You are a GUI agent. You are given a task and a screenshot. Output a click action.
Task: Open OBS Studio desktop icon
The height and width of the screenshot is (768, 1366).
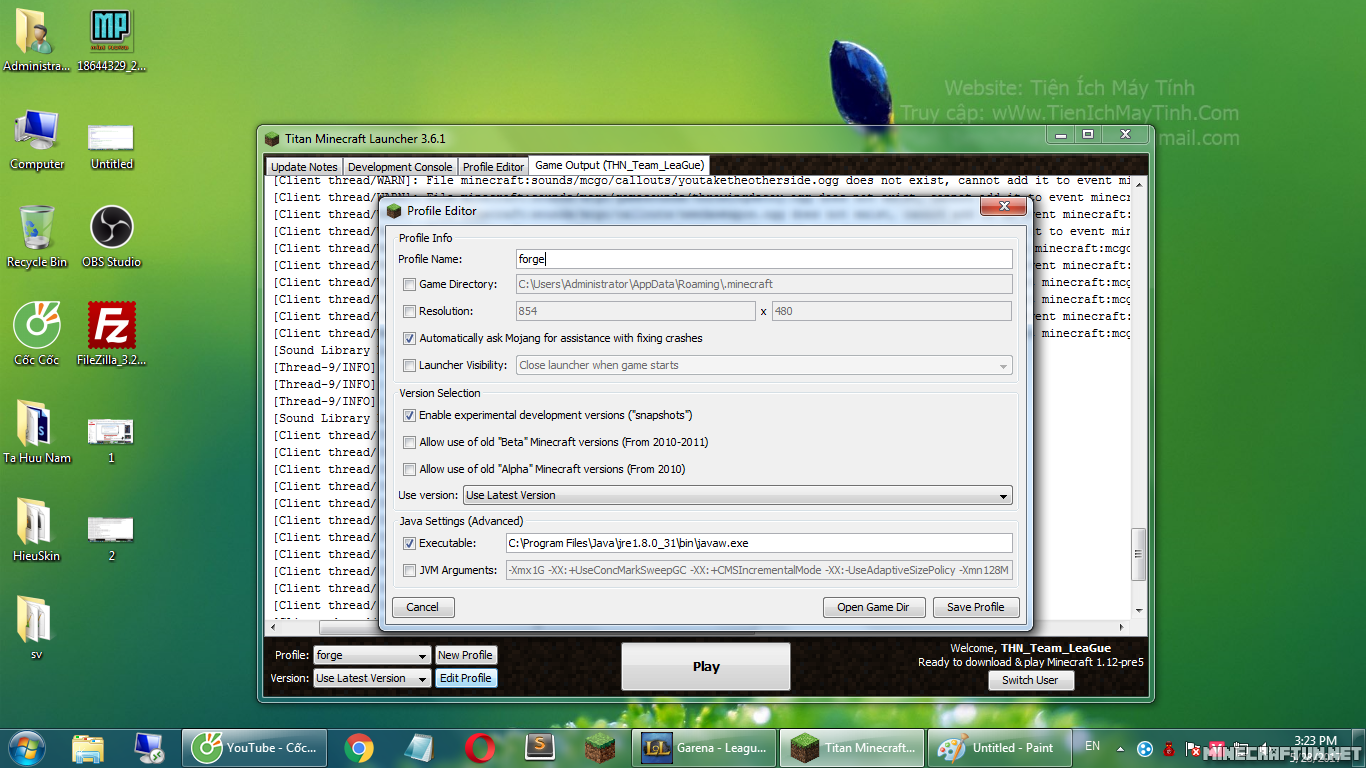point(111,230)
